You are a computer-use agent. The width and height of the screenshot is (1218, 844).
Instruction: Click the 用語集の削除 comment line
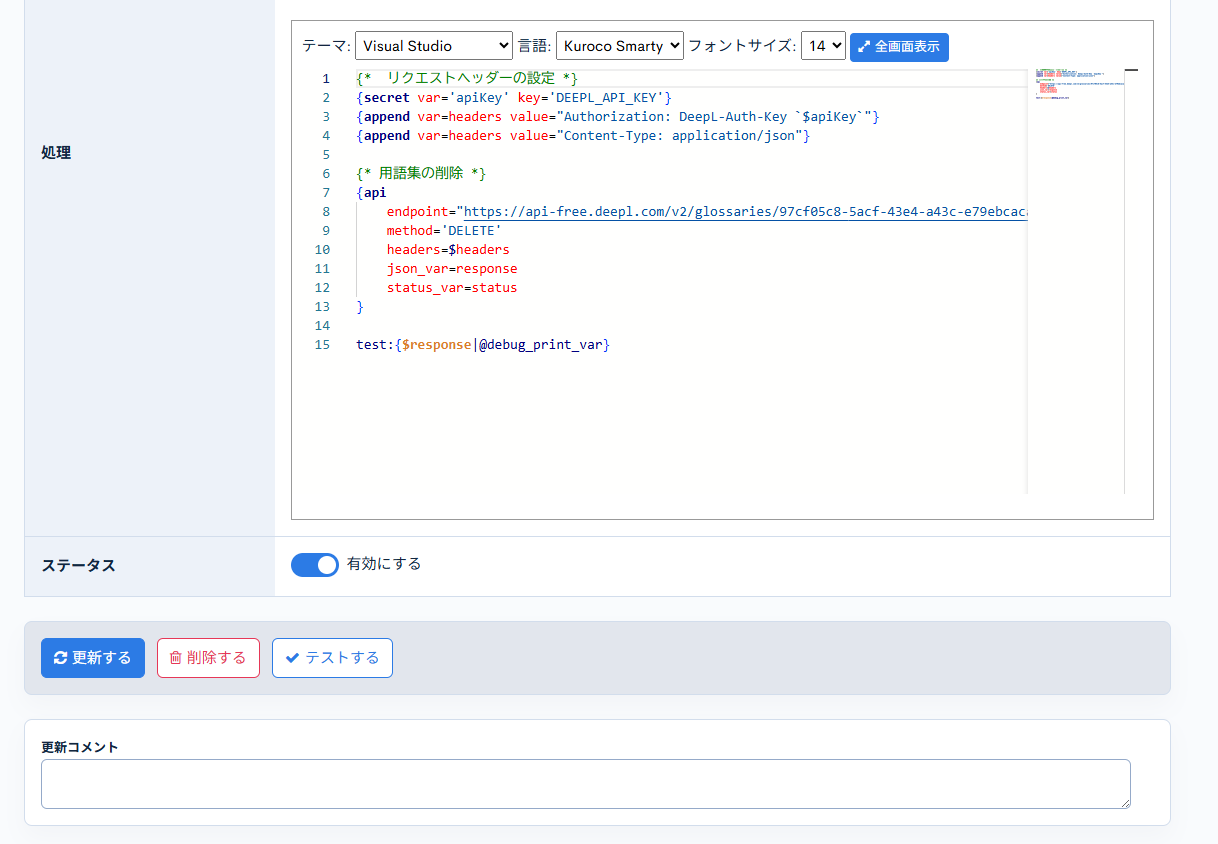pyautogui.click(x=421, y=174)
